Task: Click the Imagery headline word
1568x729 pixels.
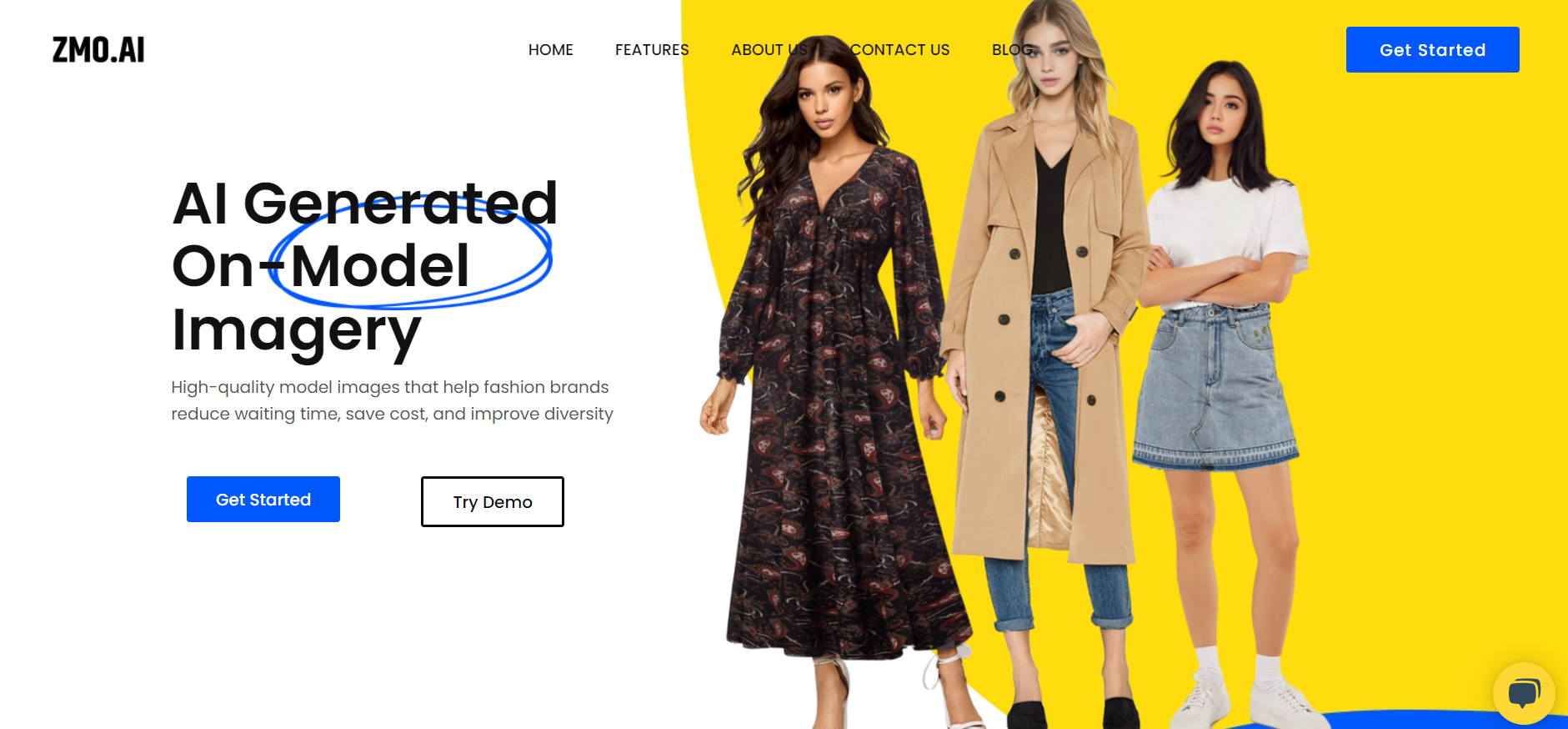Action: coord(297,332)
